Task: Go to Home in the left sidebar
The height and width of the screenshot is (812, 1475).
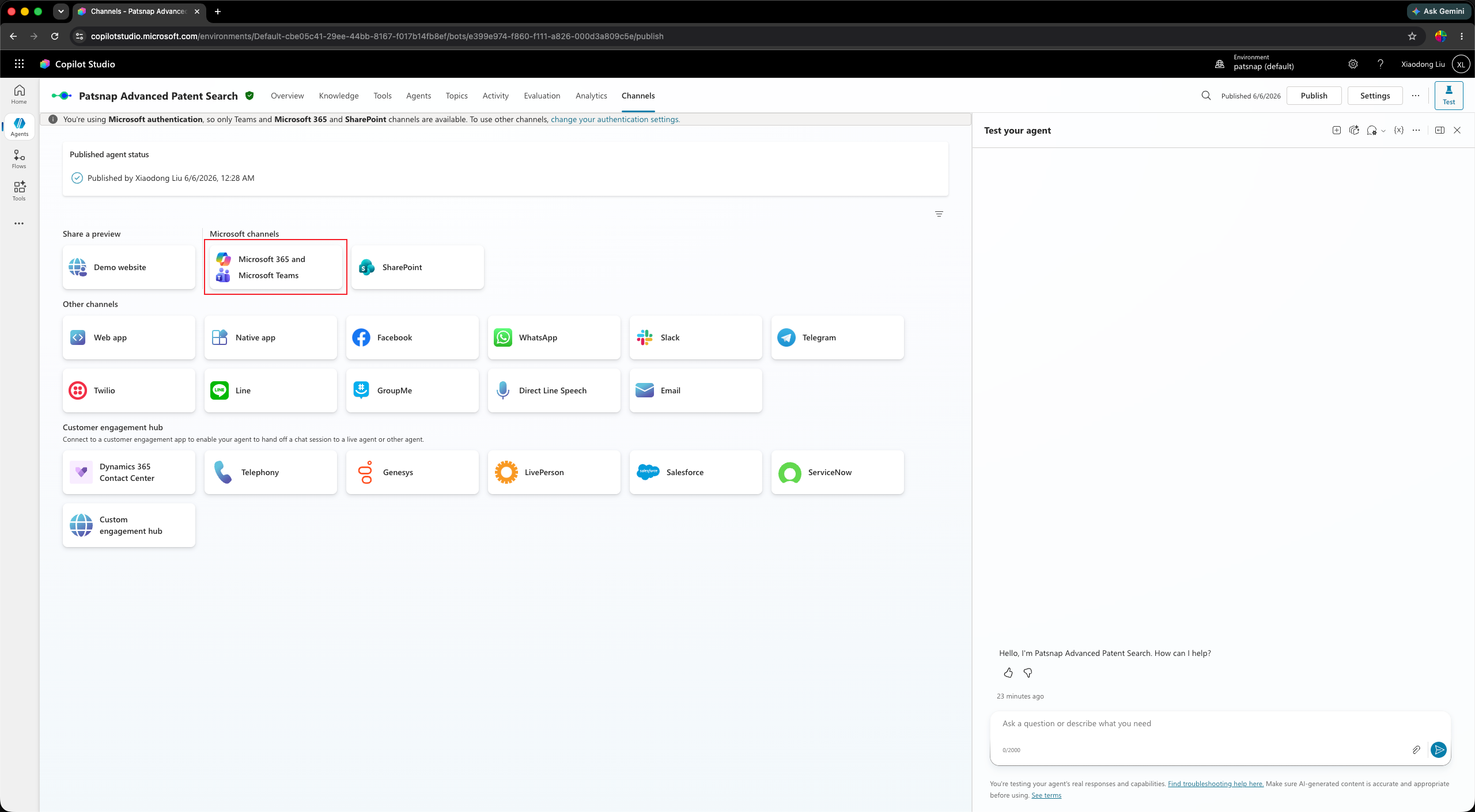Action: coord(19,94)
